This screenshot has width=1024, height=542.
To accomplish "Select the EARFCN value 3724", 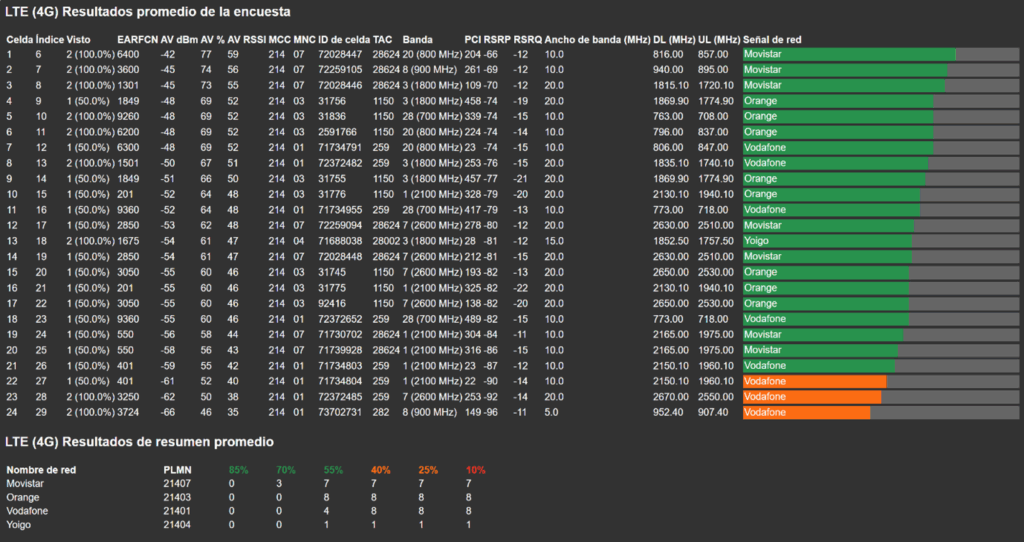I will click(128, 412).
